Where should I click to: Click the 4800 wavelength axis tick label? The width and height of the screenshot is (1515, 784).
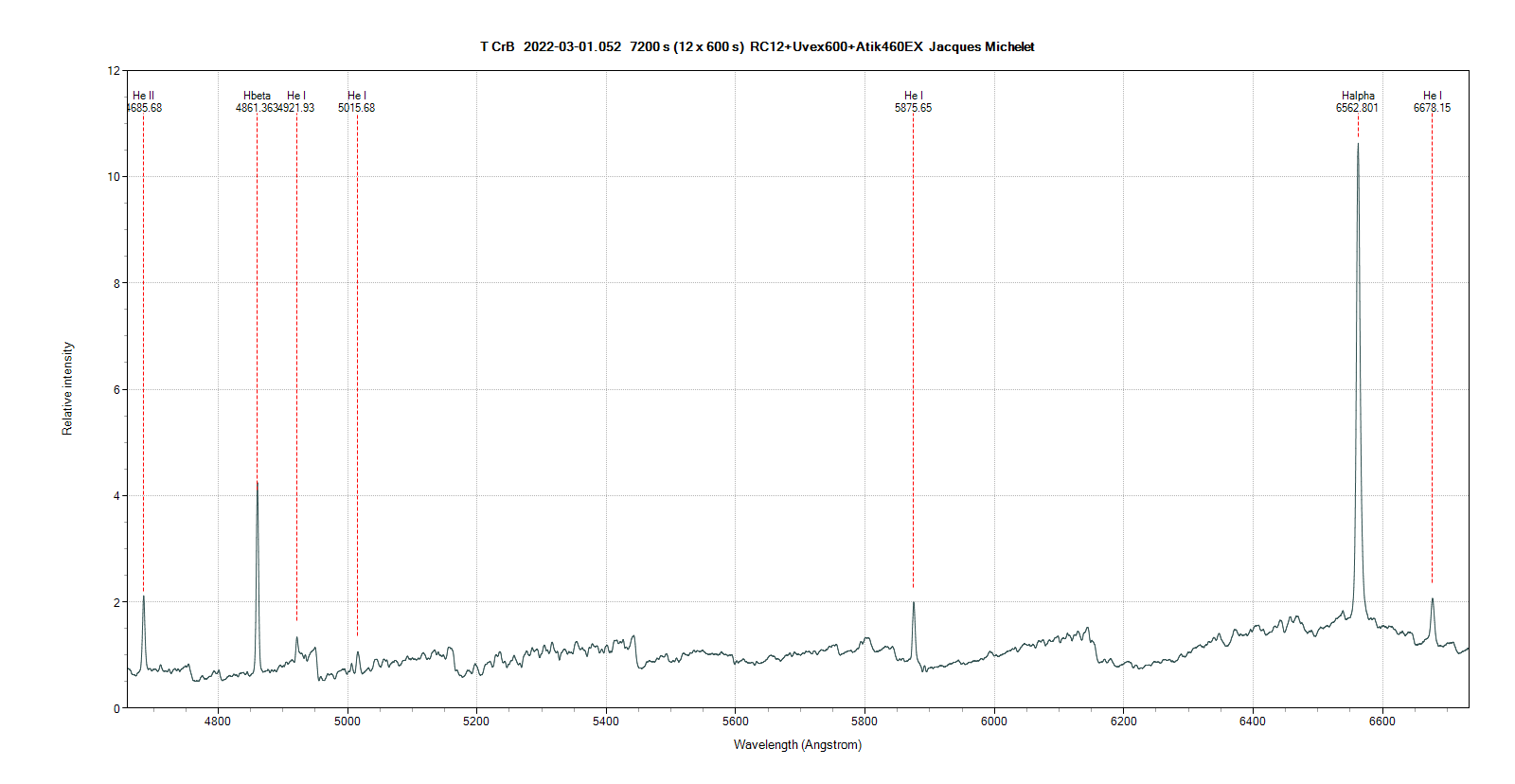(x=218, y=722)
